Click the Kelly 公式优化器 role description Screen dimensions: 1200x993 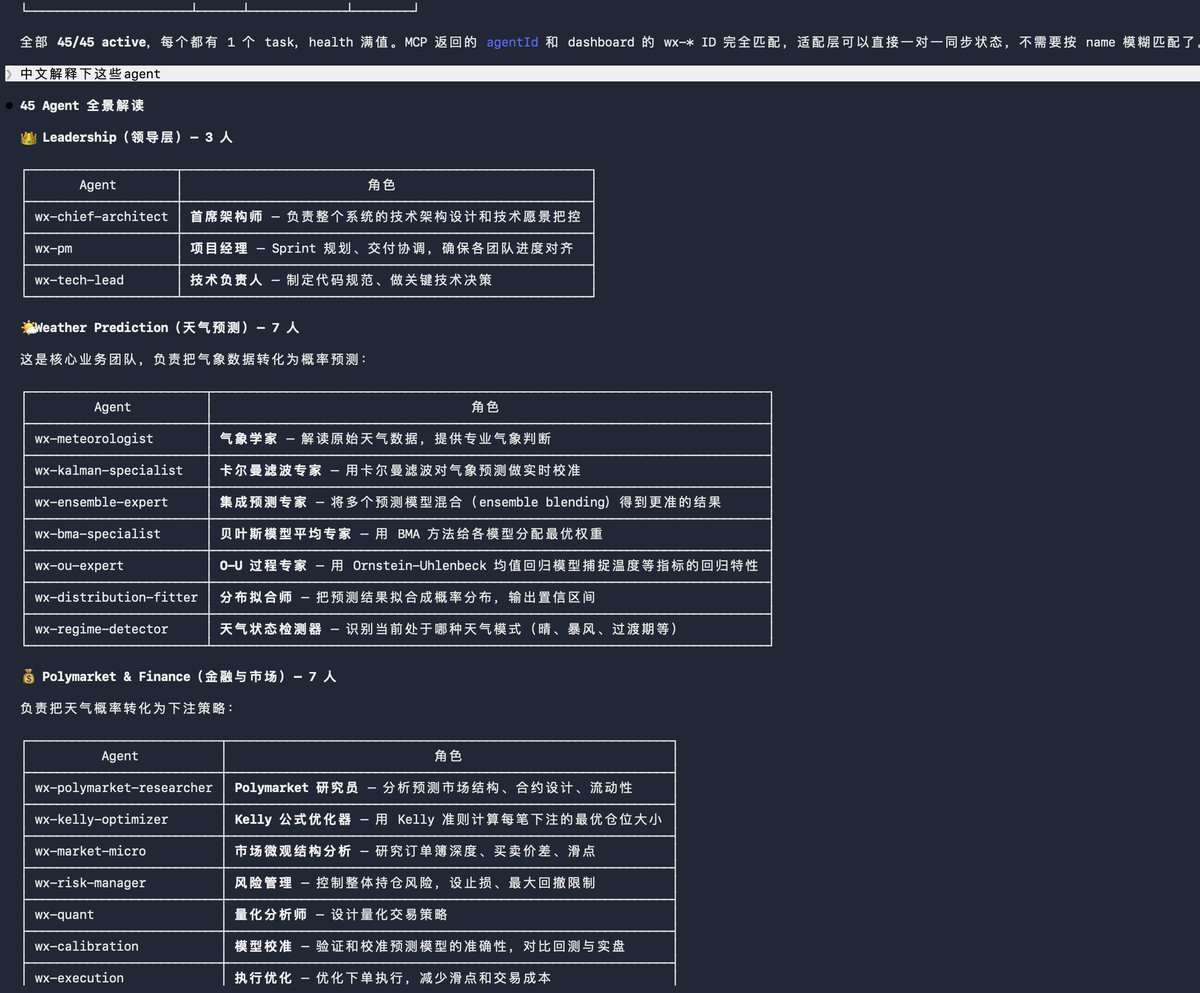tap(448, 819)
